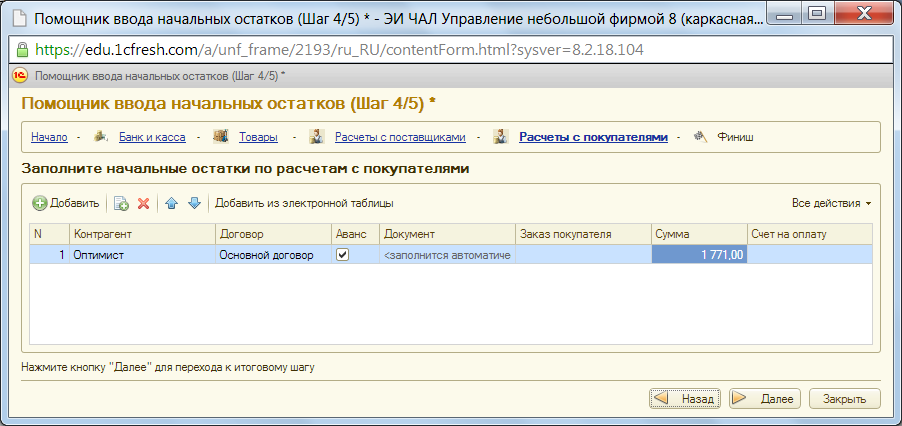
Task: Click the Товары step icon
Action: click(221, 137)
